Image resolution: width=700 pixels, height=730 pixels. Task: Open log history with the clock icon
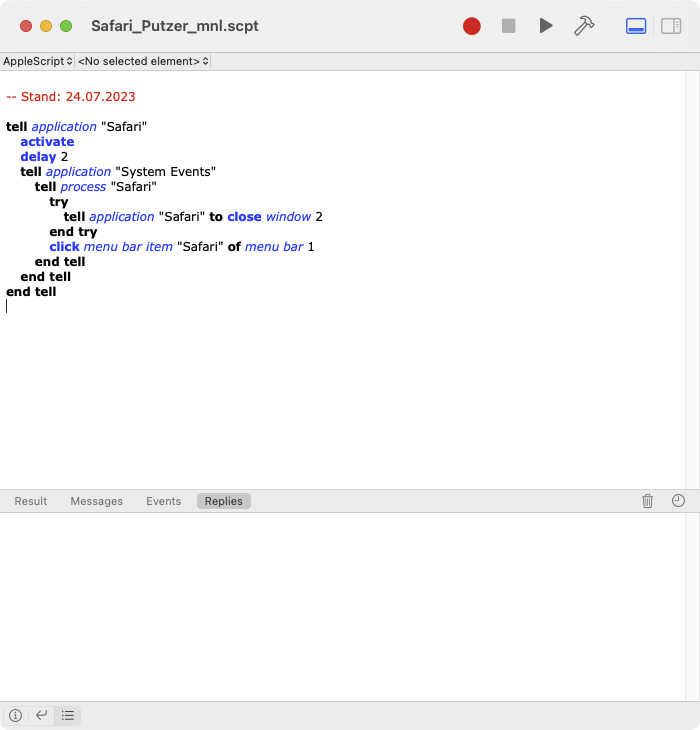[x=678, y=500]
